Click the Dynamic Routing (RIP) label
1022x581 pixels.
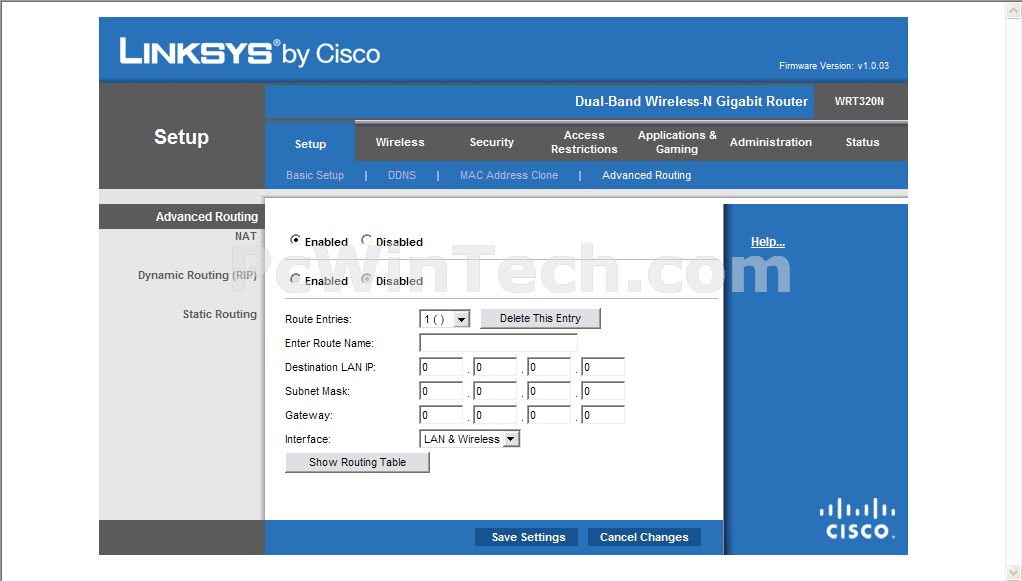tap(197, 275)
